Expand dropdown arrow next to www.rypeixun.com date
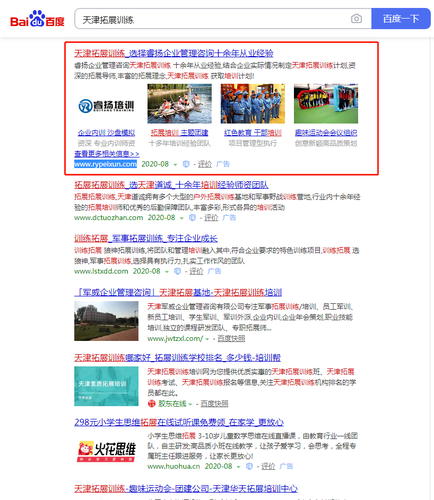The width and height of the screenshot is (434, 500). (x=175, y=164)
